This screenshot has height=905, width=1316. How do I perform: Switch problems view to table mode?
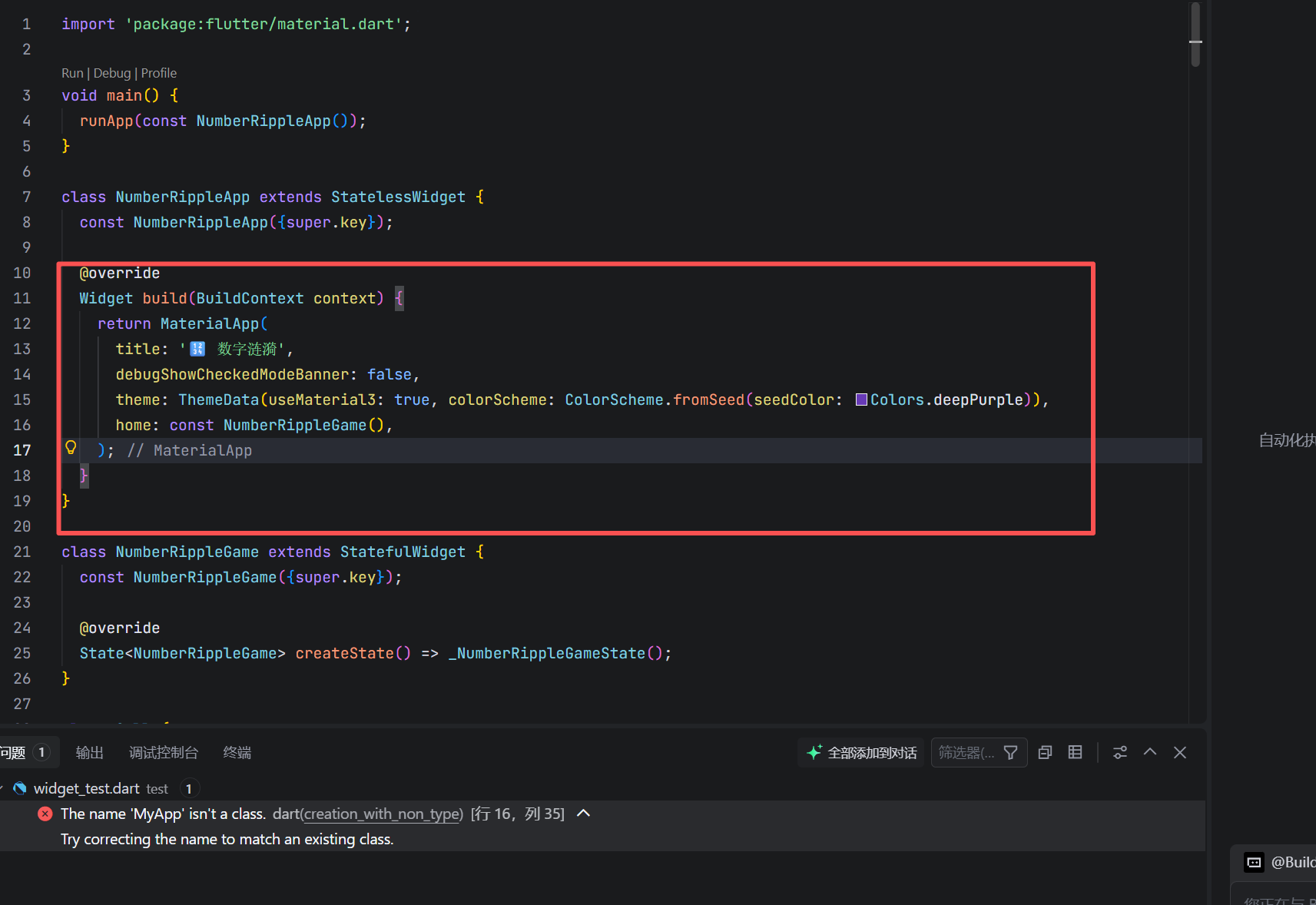coord(1076,753)
